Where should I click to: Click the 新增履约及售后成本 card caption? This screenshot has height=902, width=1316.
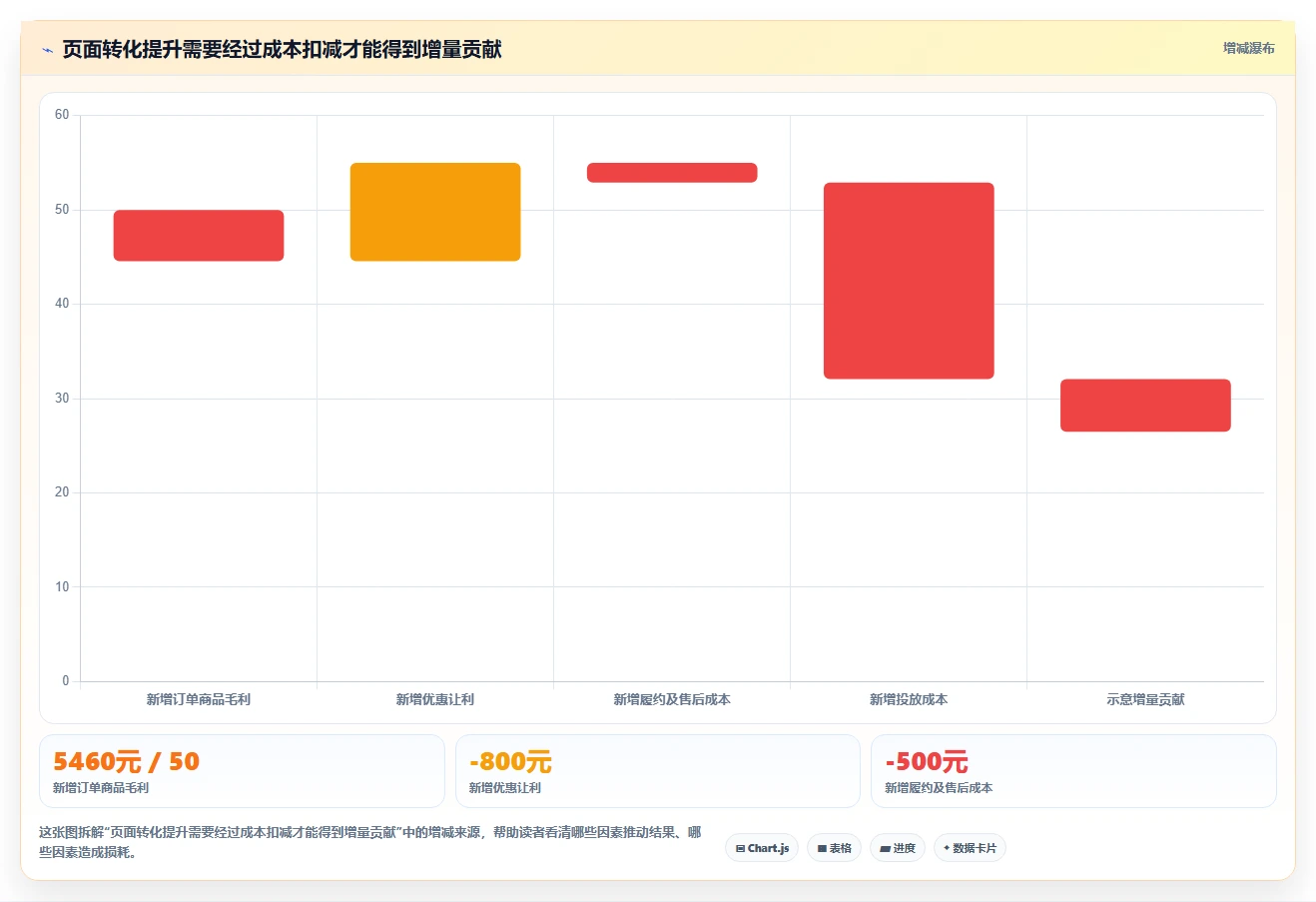coord(939,788)
